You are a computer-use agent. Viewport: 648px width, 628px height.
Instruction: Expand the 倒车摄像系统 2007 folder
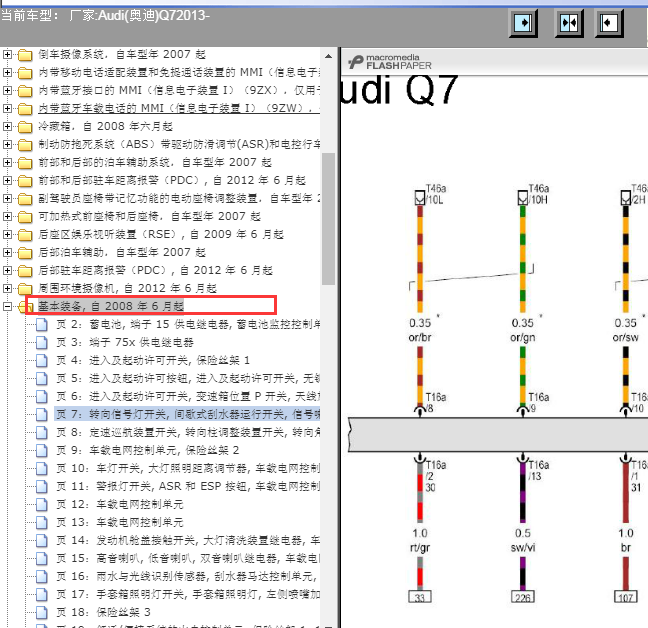(7, 54)
